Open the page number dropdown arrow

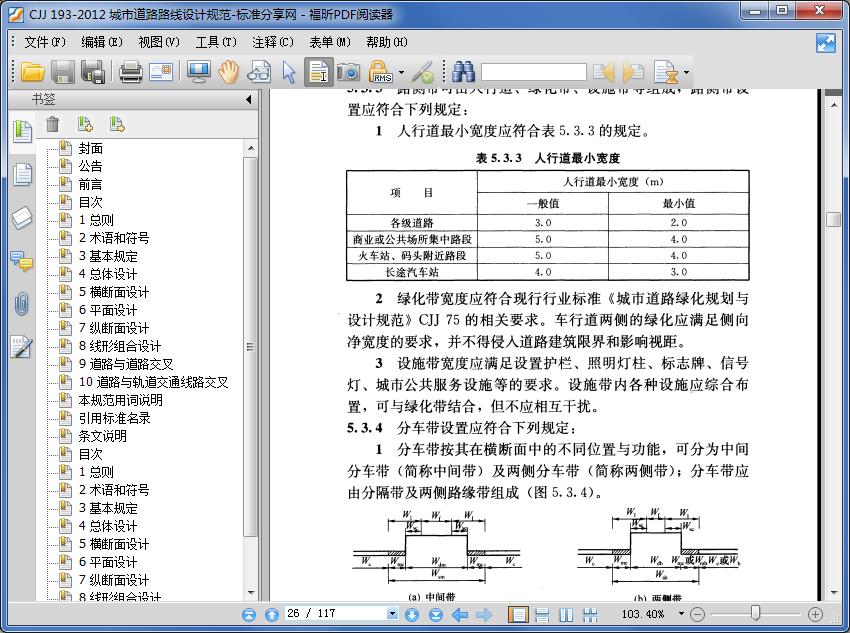point(392,613)
